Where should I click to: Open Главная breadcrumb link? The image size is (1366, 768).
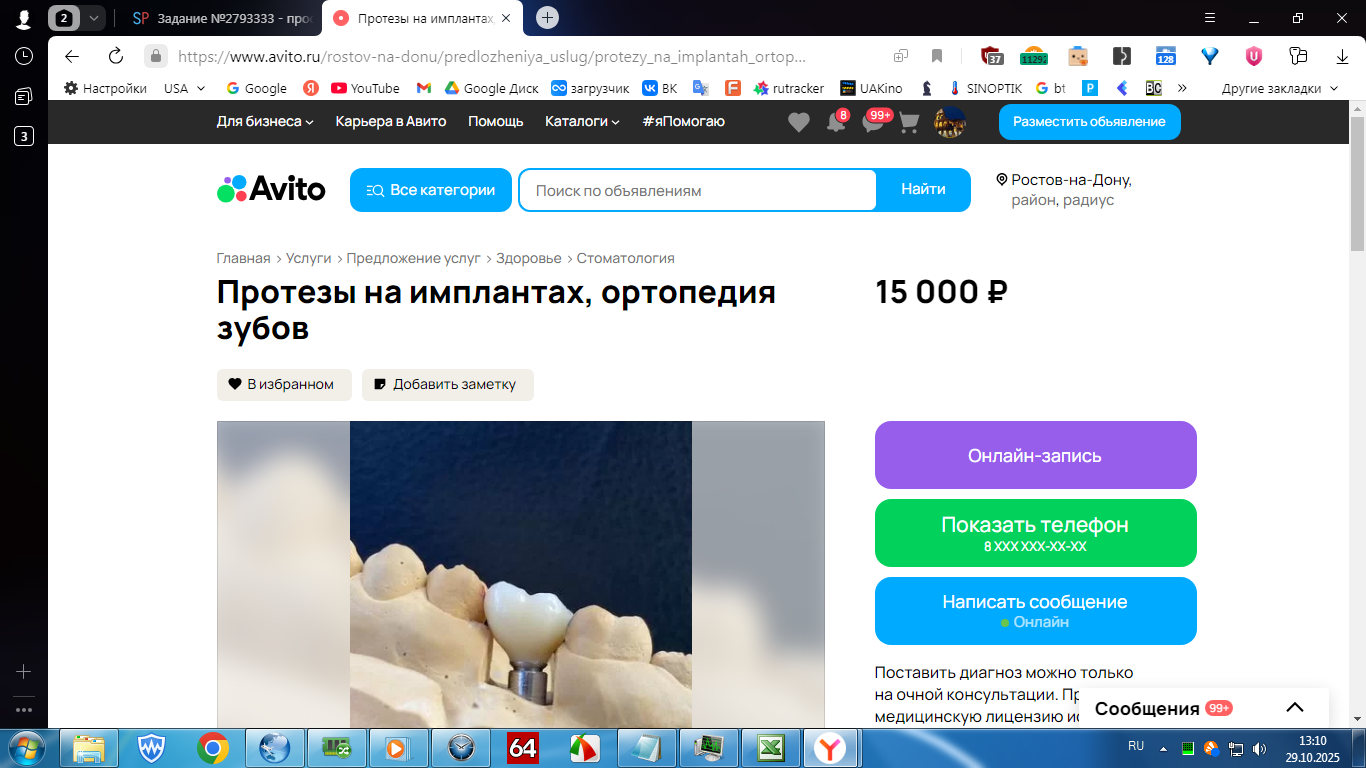243,258
